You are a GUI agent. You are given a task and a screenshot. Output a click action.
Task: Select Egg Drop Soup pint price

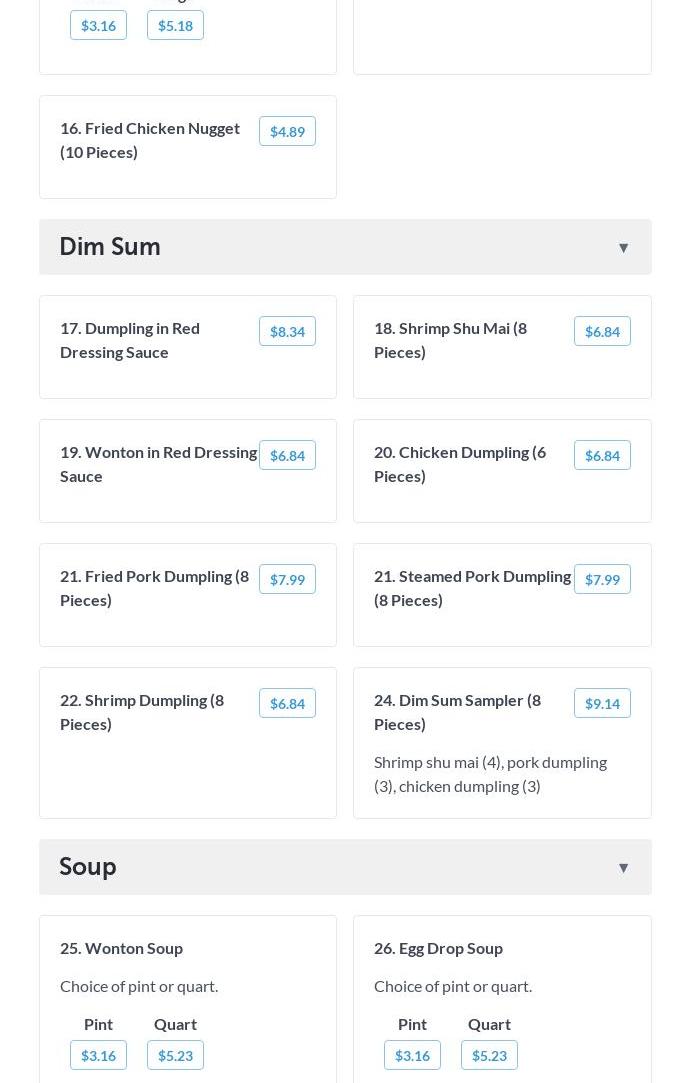[x=412, y=1055]
